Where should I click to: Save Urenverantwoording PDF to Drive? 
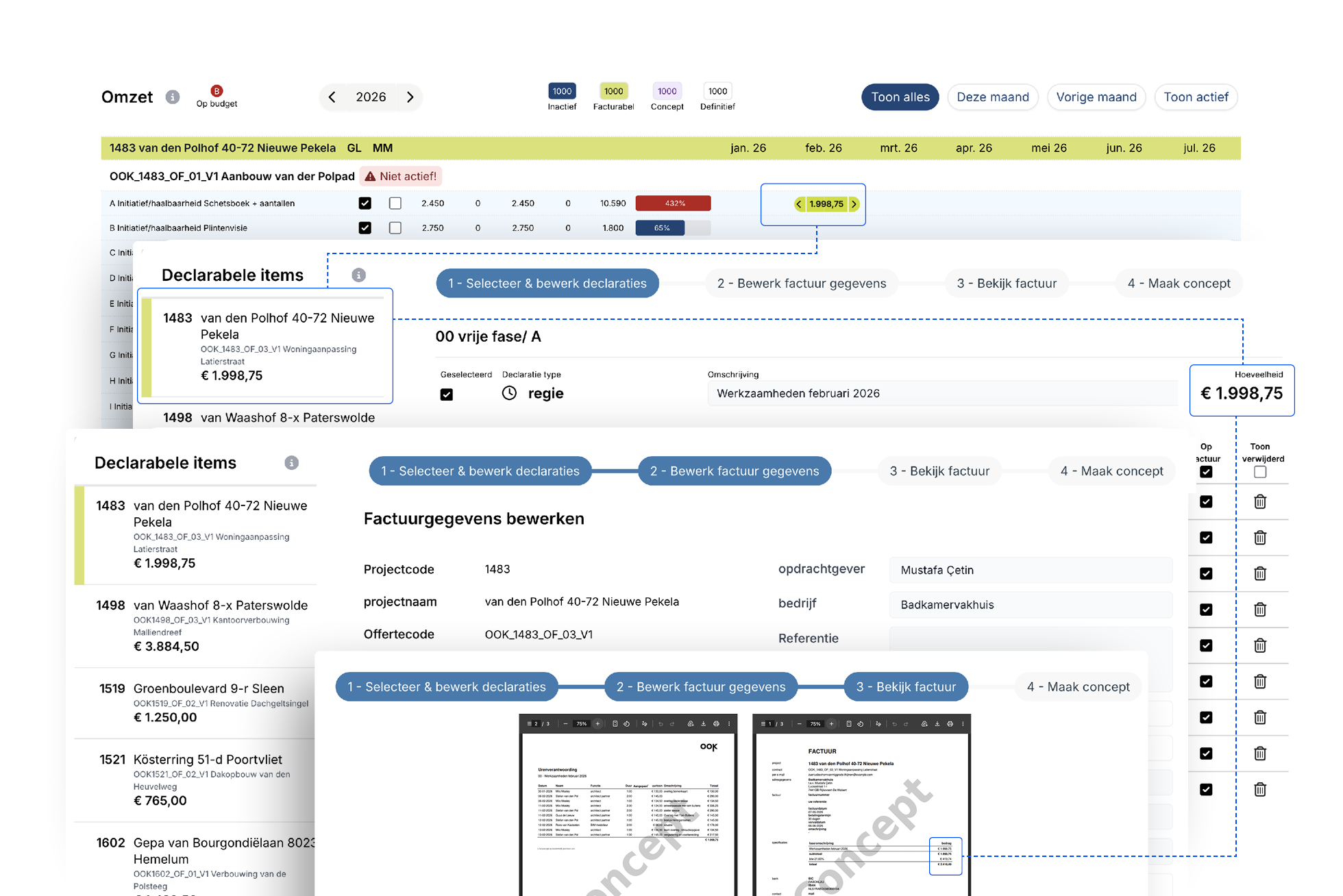coord(691,723)
